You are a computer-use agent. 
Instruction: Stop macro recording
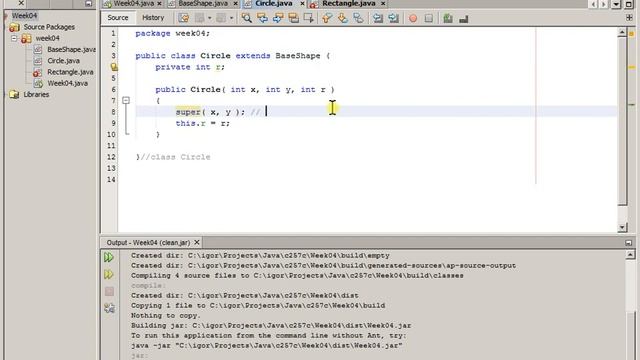pyautogui.click(x=429, y=18)
